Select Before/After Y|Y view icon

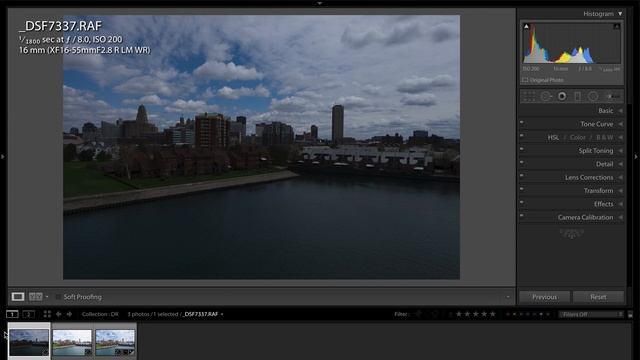point(36,297)
